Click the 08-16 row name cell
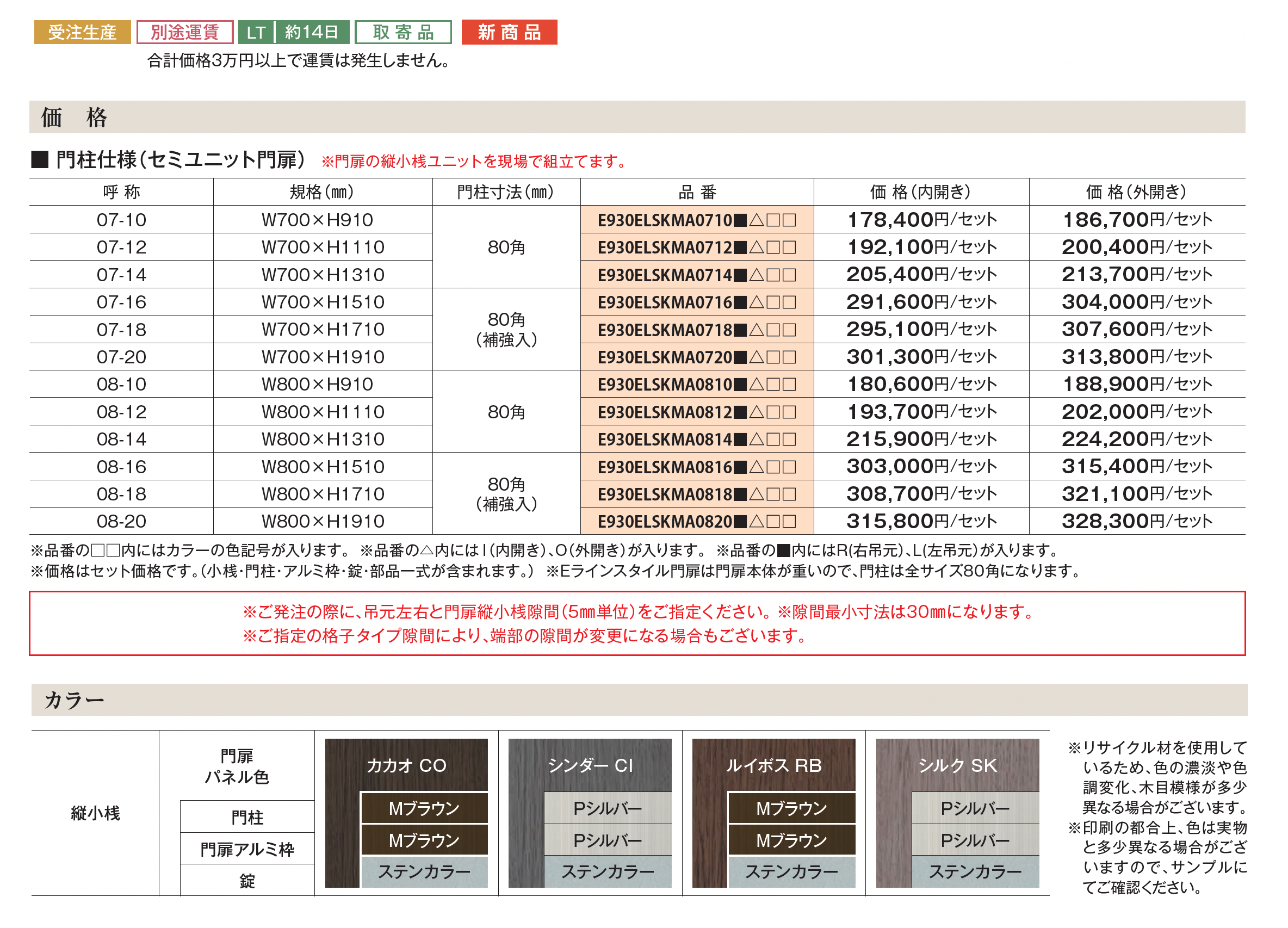The image size is (1288, 928). point(121,467)
